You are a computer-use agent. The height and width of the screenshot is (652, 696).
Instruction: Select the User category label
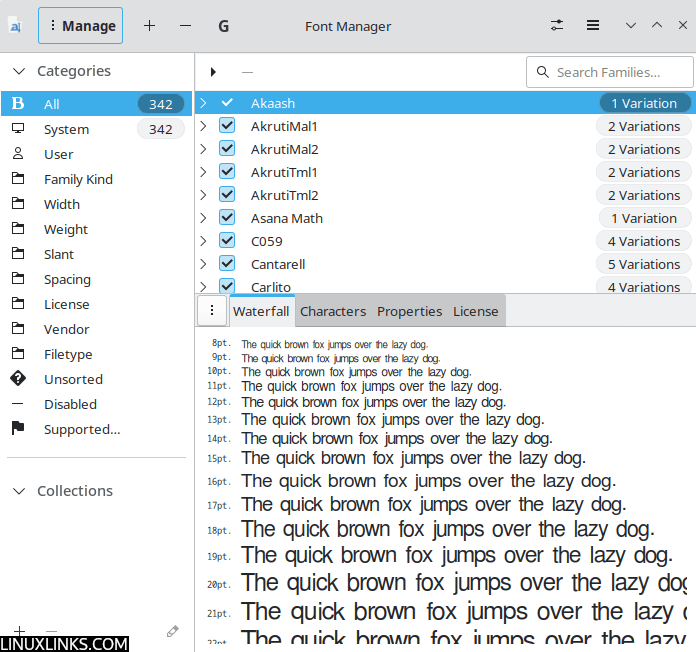coord(59,154)
